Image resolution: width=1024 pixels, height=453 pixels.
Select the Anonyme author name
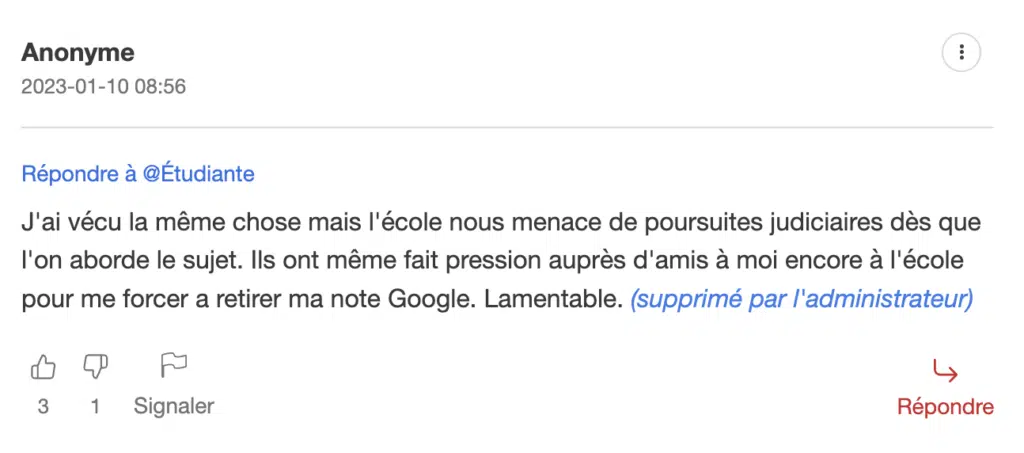78,52
